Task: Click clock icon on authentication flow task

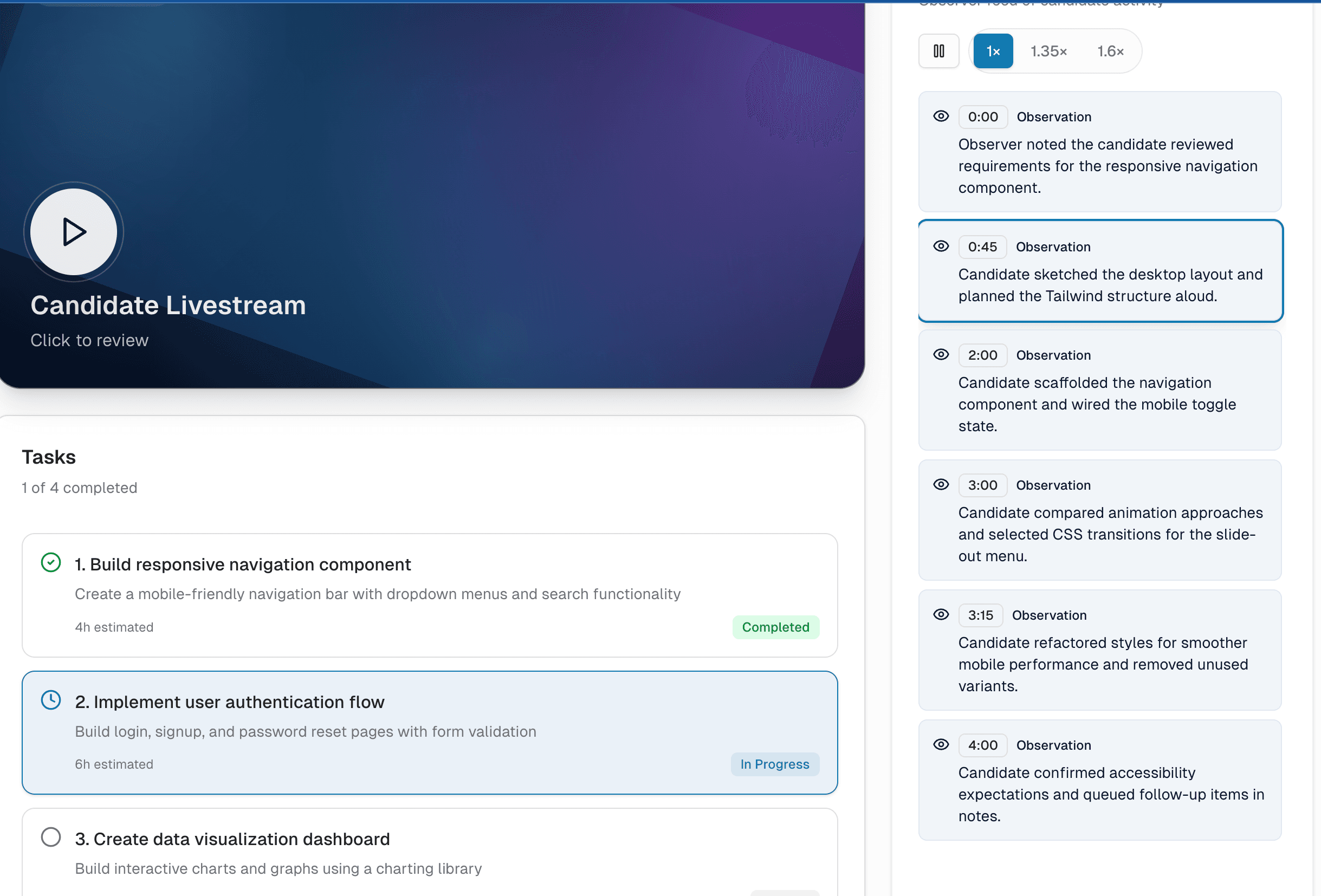Action: click(x=50, y=700)
